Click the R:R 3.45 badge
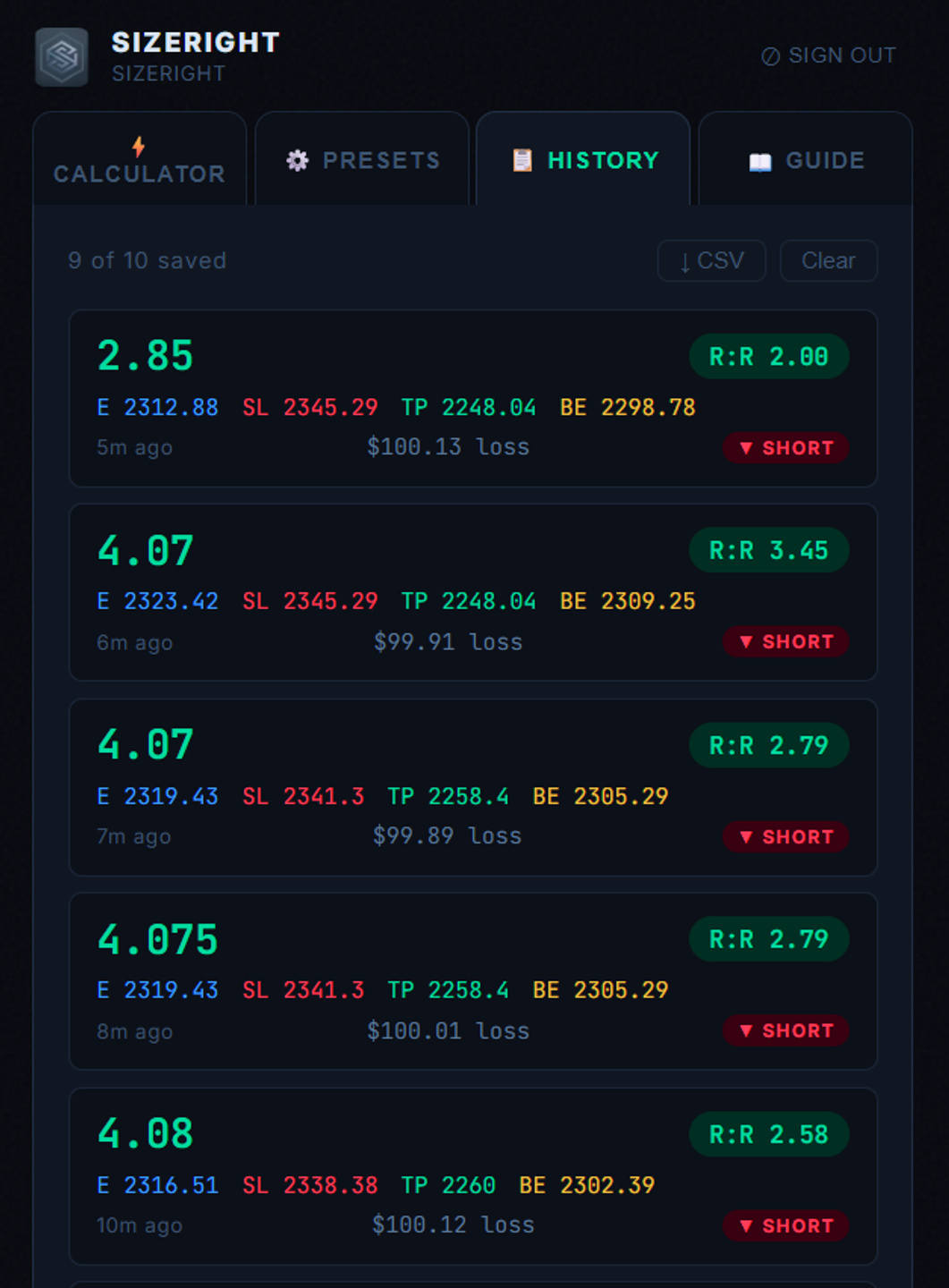This screenshot has height=1288, width=949. (768, 550)
